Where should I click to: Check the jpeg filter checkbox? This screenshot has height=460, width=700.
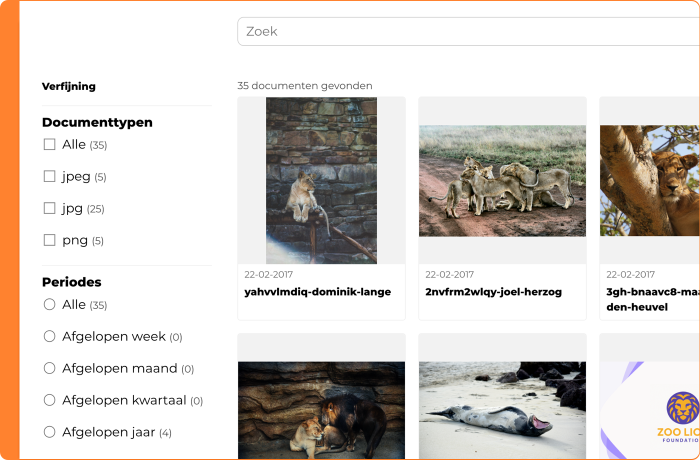pos(50,176)
